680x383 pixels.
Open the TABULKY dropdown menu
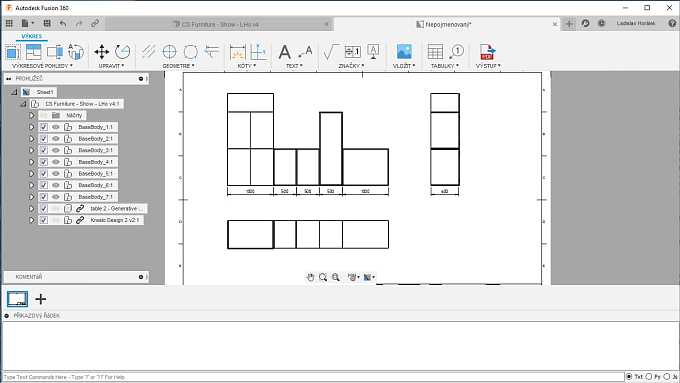[x=445, y=66]
